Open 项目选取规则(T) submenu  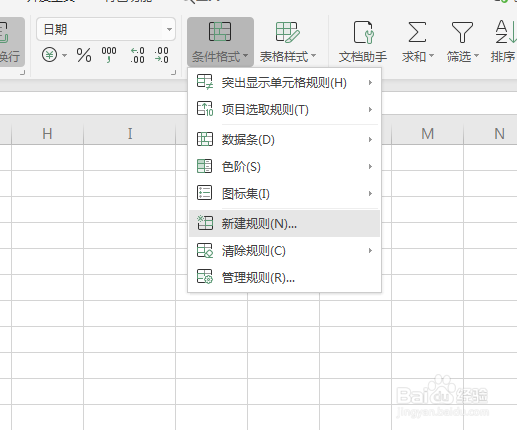tap(285, 109)
